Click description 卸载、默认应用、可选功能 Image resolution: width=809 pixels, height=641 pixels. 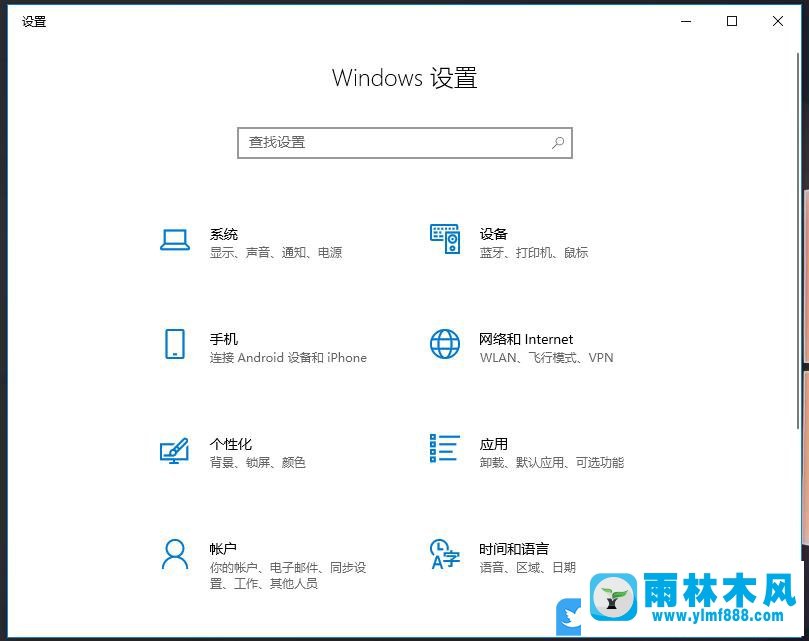552,462
